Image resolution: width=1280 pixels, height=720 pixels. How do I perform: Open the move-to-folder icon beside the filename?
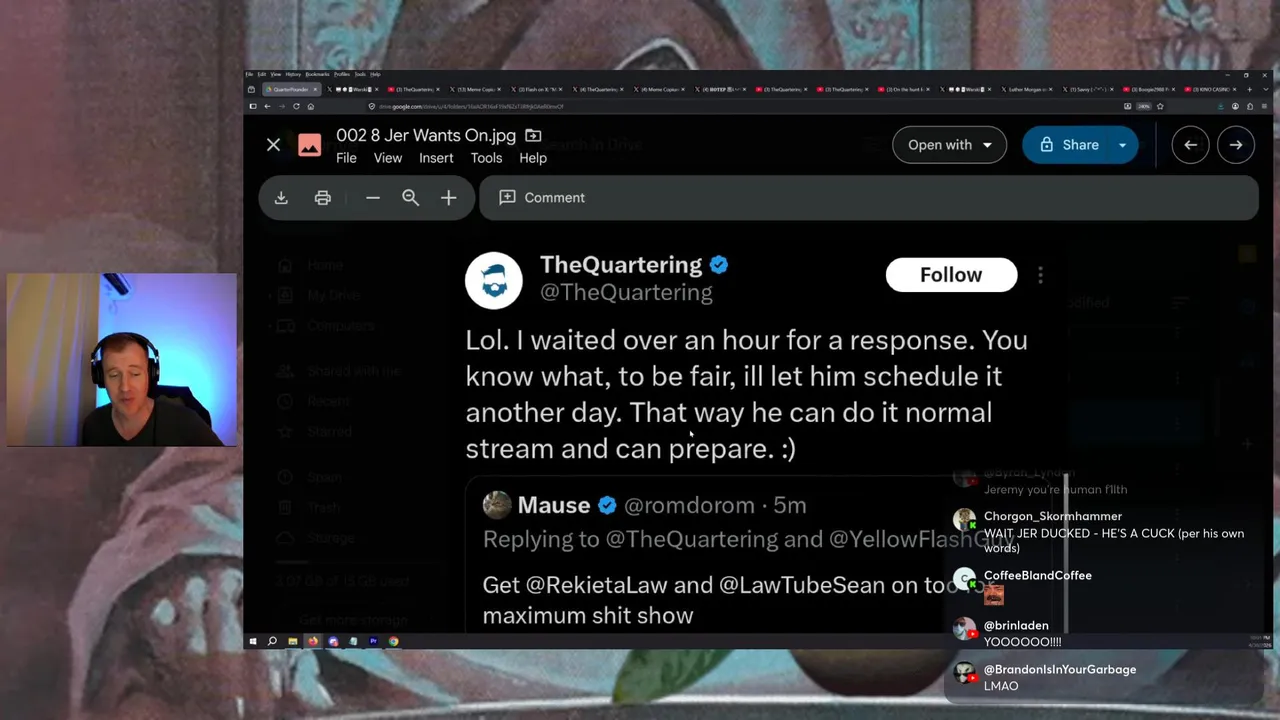(533, 135)
